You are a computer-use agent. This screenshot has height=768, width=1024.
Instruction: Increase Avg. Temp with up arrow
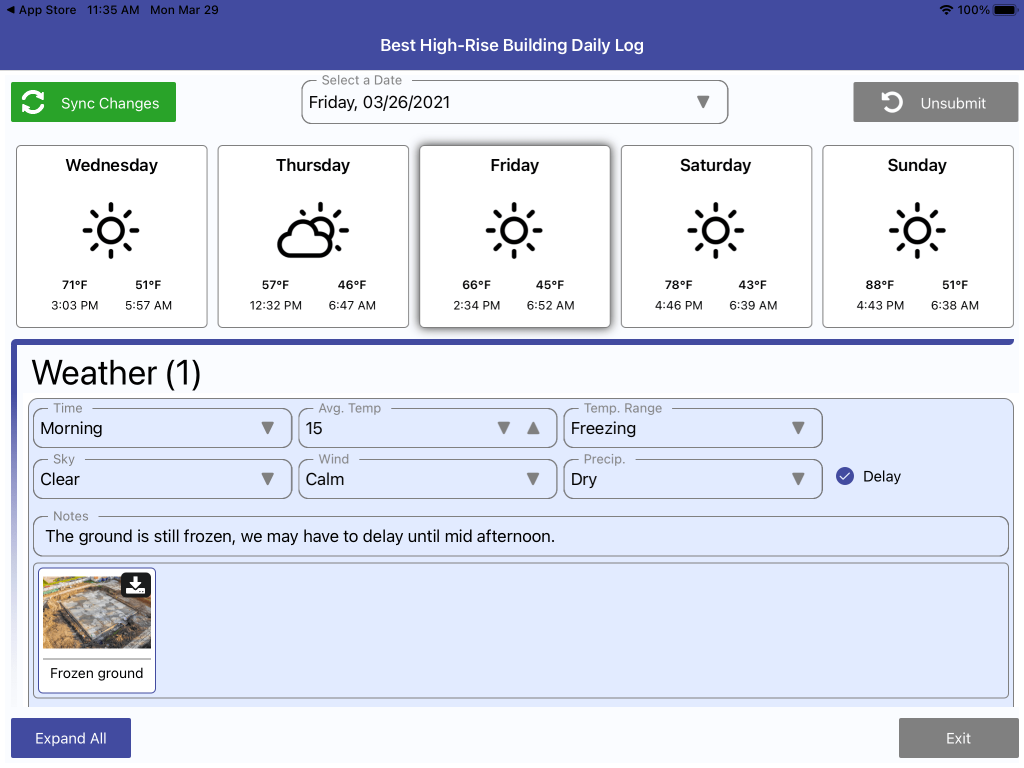coord(534,428)
